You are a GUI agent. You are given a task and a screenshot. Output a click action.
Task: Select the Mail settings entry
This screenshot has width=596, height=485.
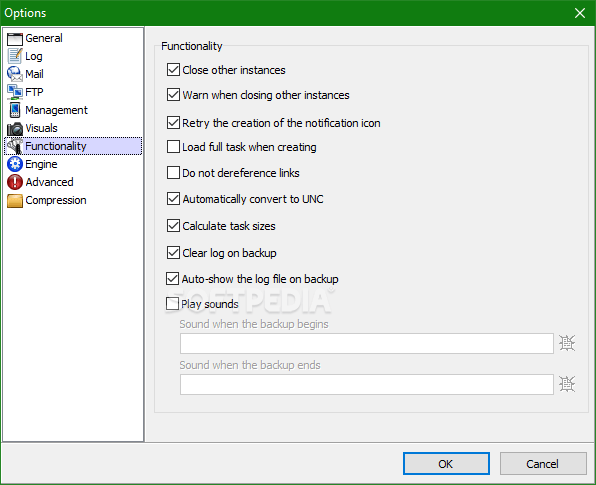[34, 74]
